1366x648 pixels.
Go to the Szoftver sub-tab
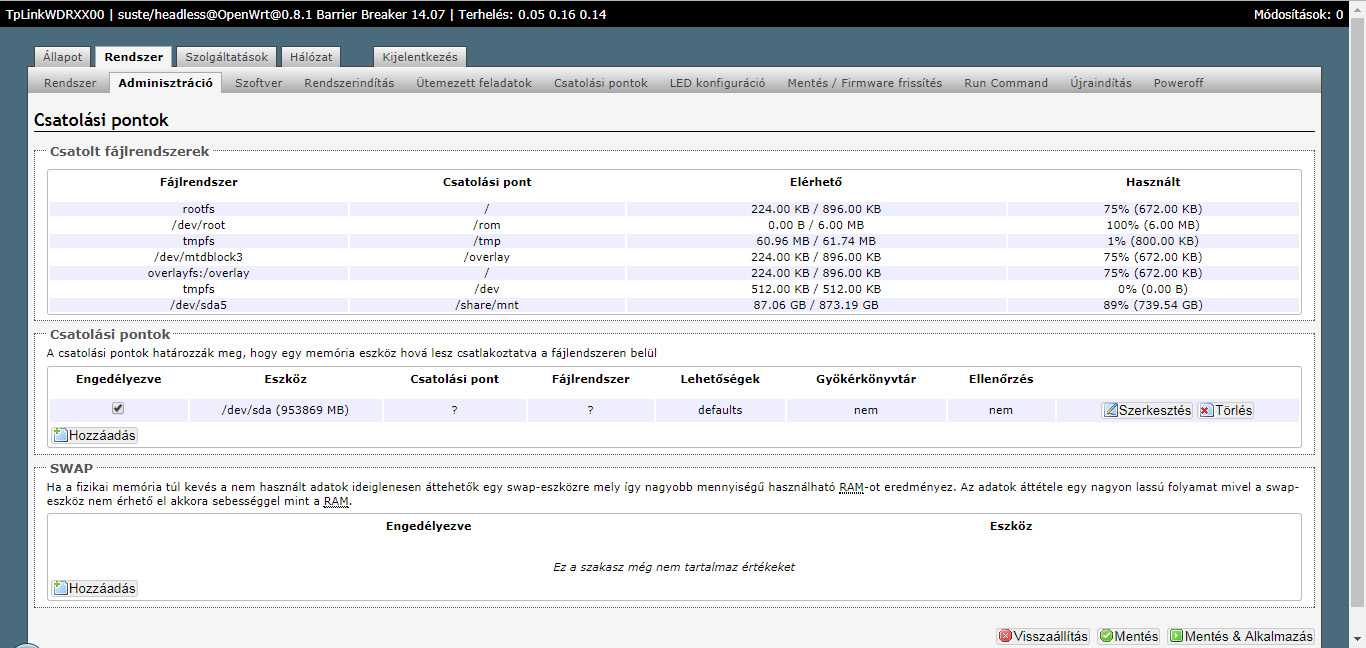click(258, 83)
